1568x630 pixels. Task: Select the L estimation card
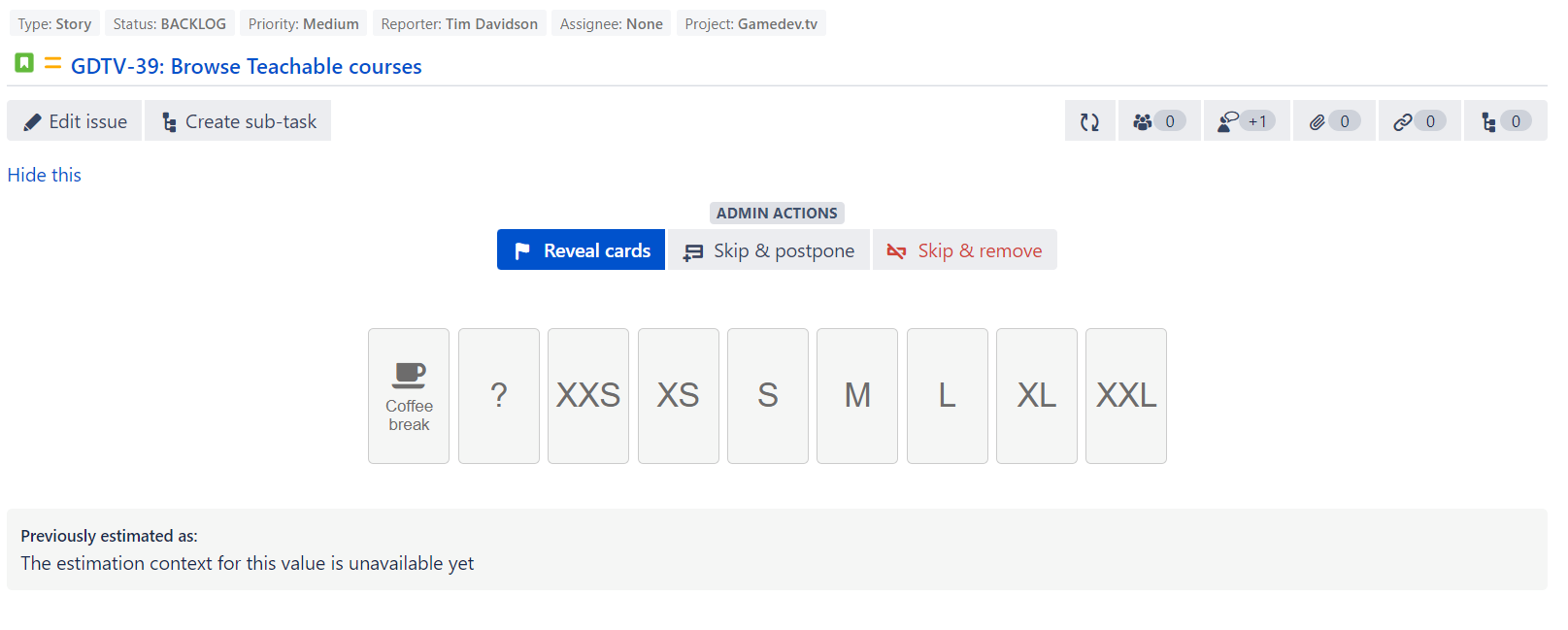(948, 396)
